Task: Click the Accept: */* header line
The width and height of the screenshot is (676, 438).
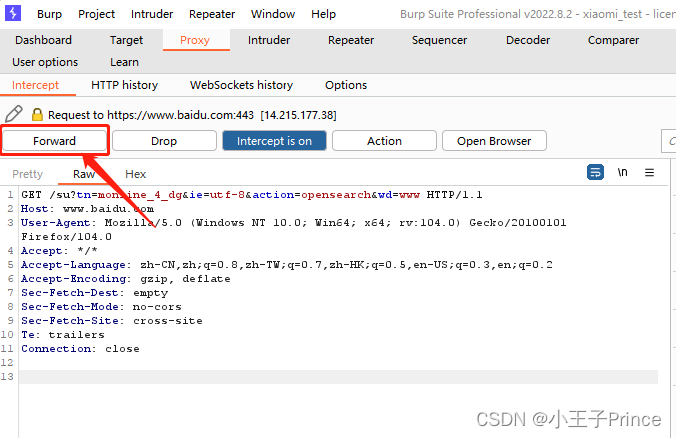Action: pyautogui.click(x=59, y=250)
